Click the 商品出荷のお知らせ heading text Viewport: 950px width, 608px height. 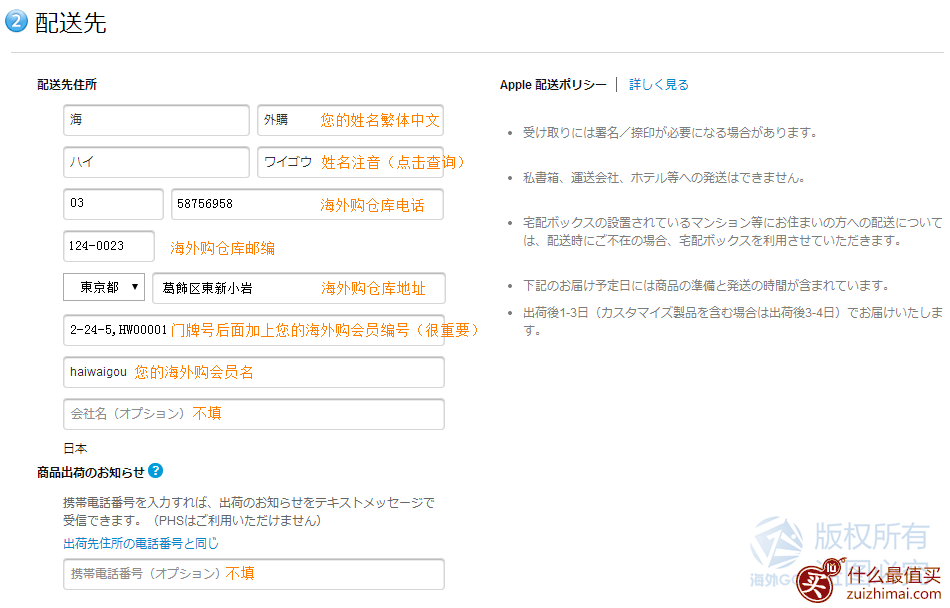[x=91, y=472]
